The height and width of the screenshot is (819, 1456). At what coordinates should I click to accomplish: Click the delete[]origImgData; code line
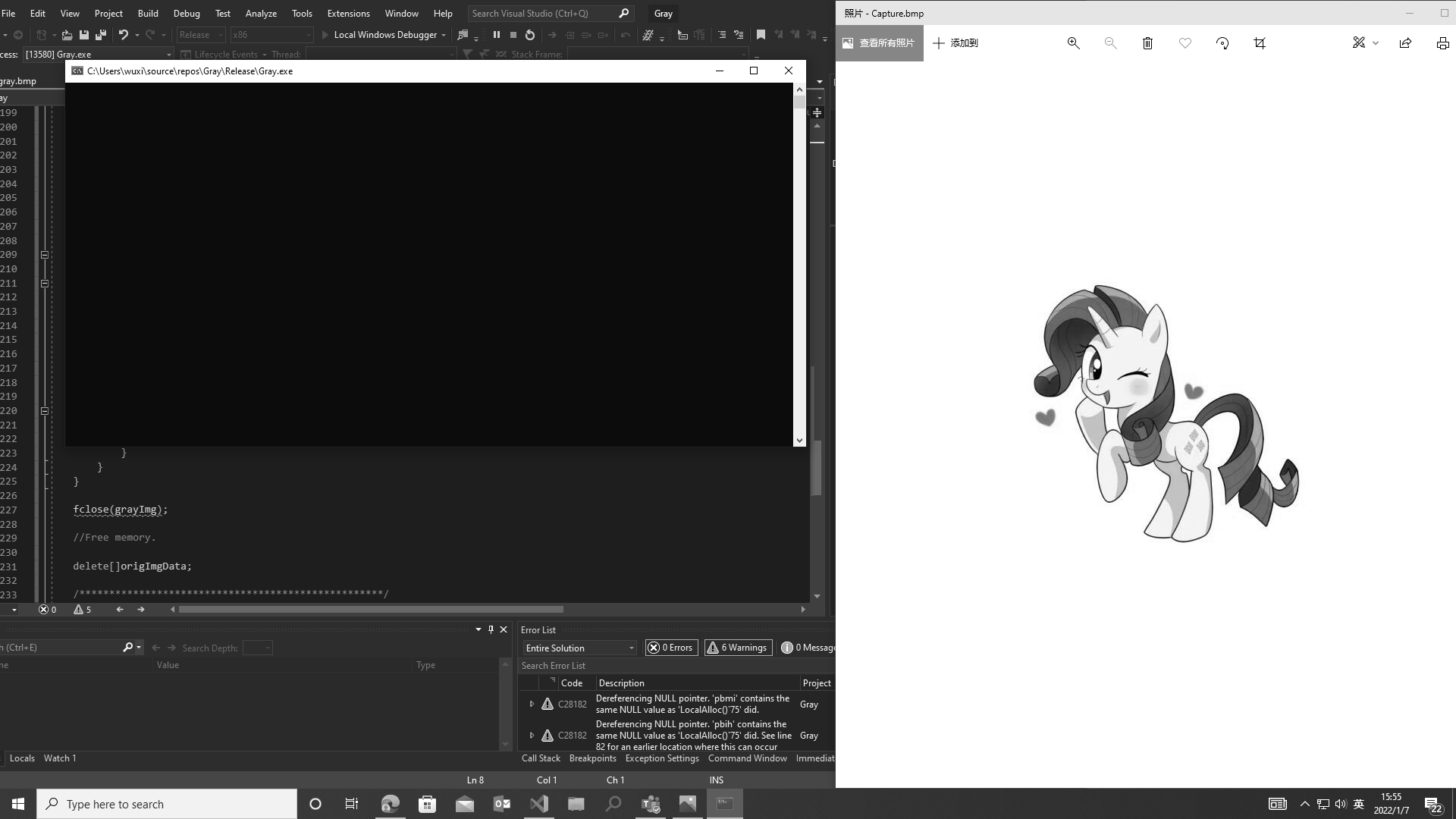(x=132, y=566)
